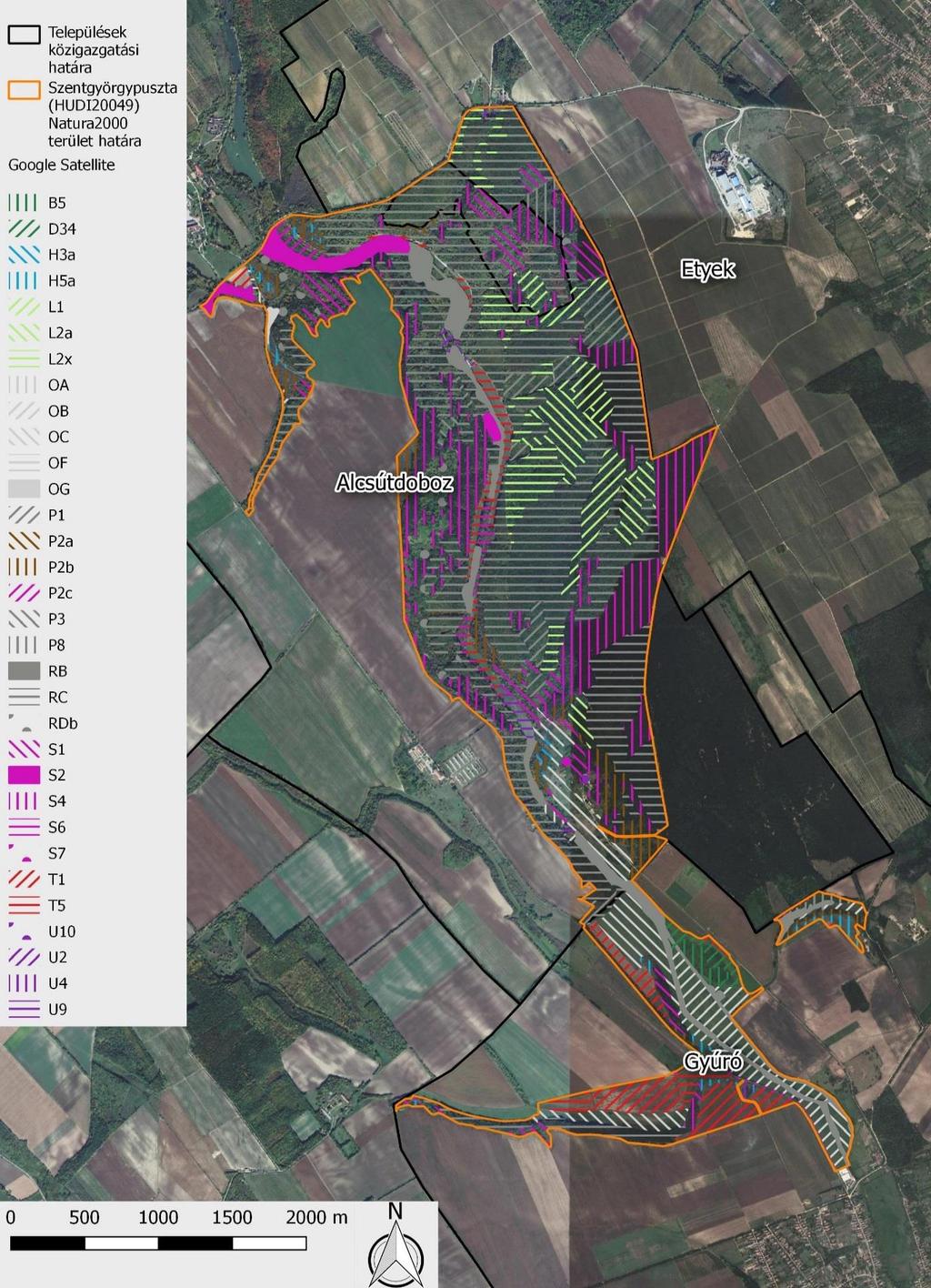931x1288 pixels.
Task: Click the Etyek map label
Action: 708,269
